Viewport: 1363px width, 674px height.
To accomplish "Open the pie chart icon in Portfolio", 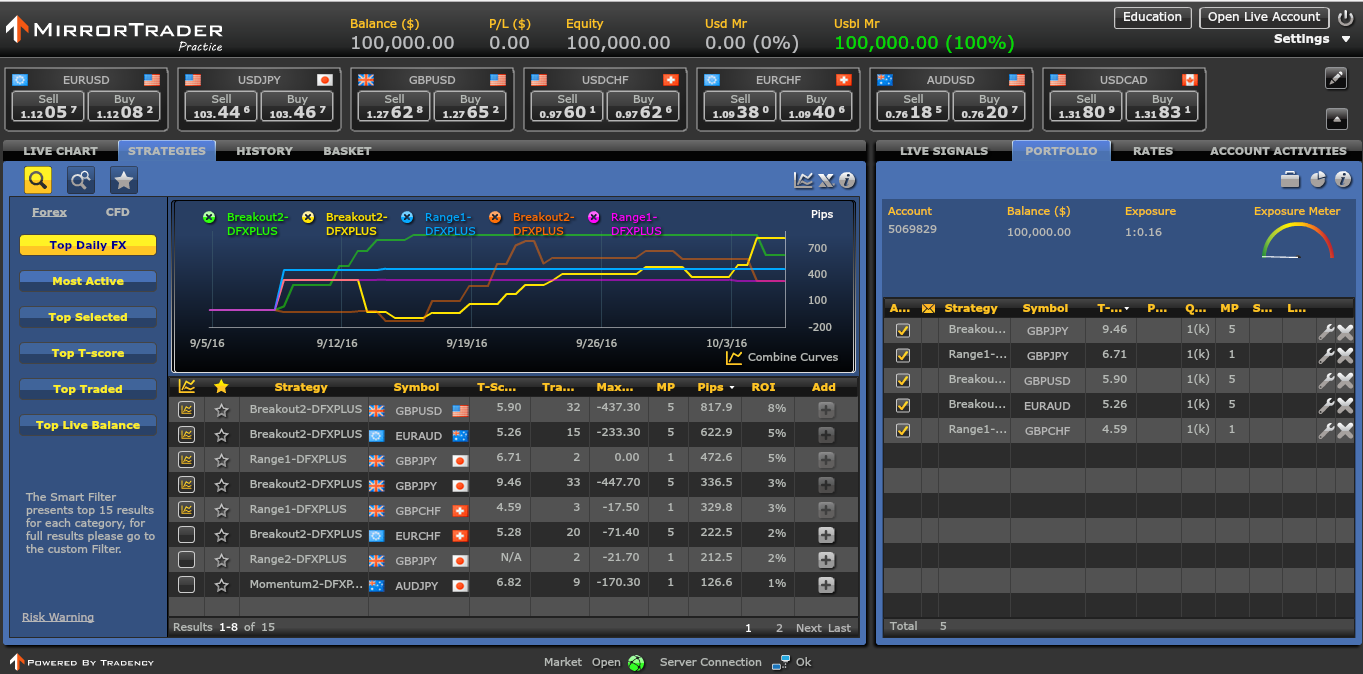I will [1318, 180].
